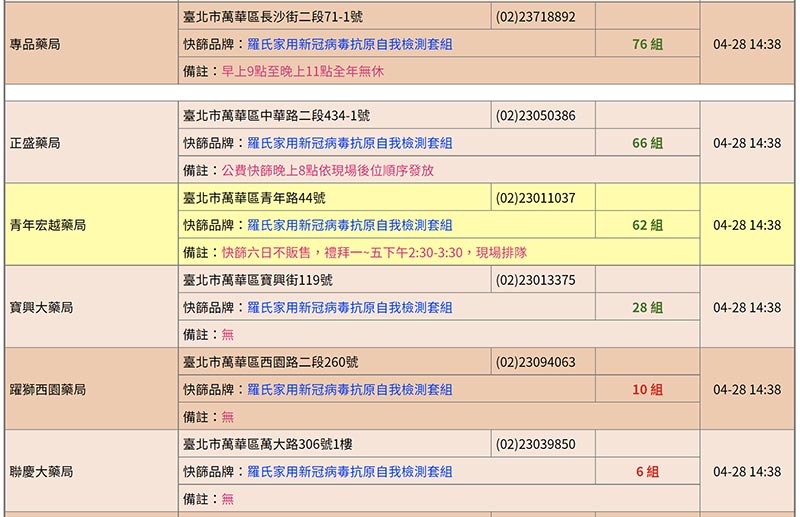Click phone number (02)23050386

coord(535,116)
